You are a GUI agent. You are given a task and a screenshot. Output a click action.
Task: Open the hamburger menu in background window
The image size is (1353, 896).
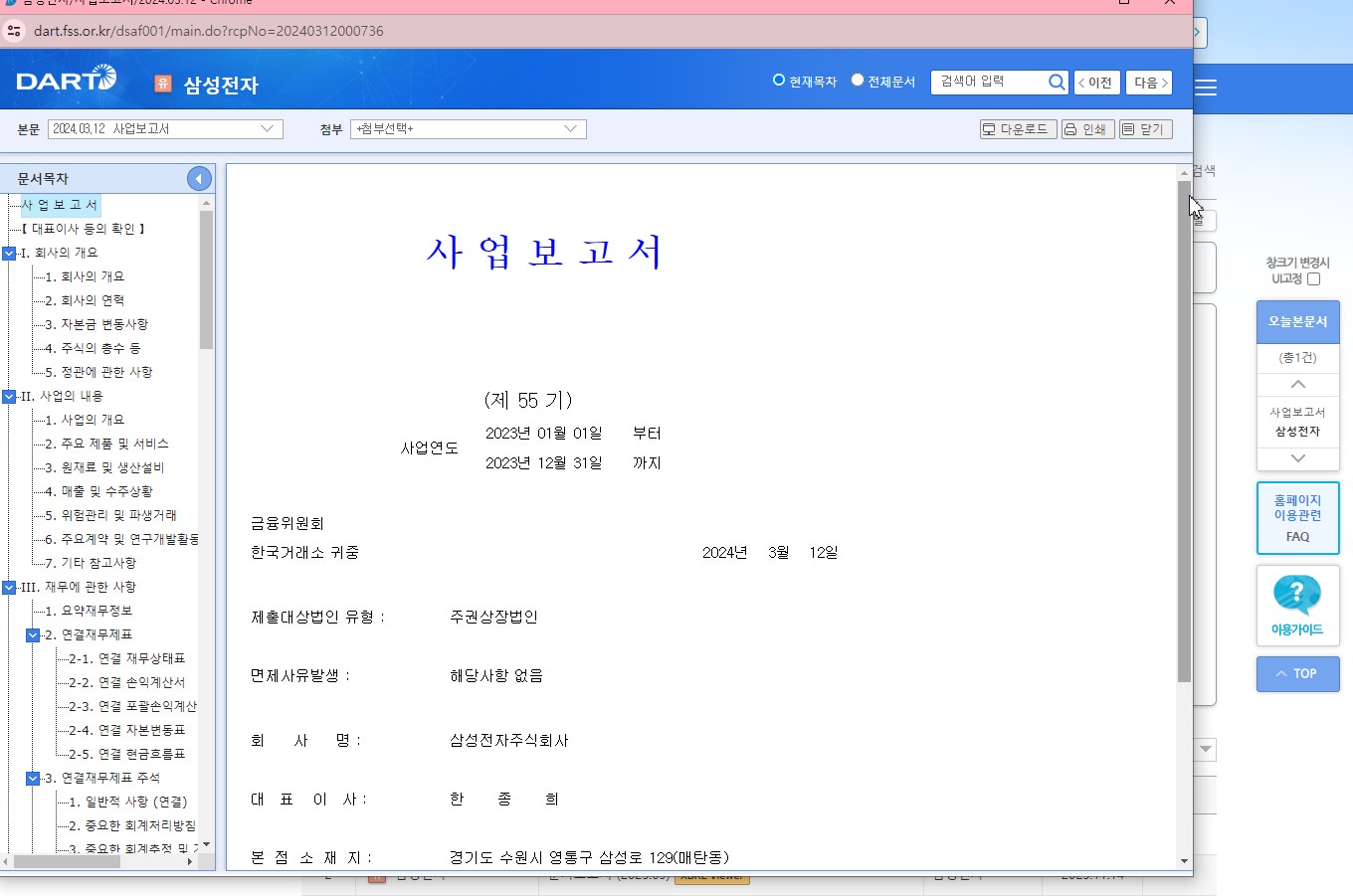(1206, 88)
